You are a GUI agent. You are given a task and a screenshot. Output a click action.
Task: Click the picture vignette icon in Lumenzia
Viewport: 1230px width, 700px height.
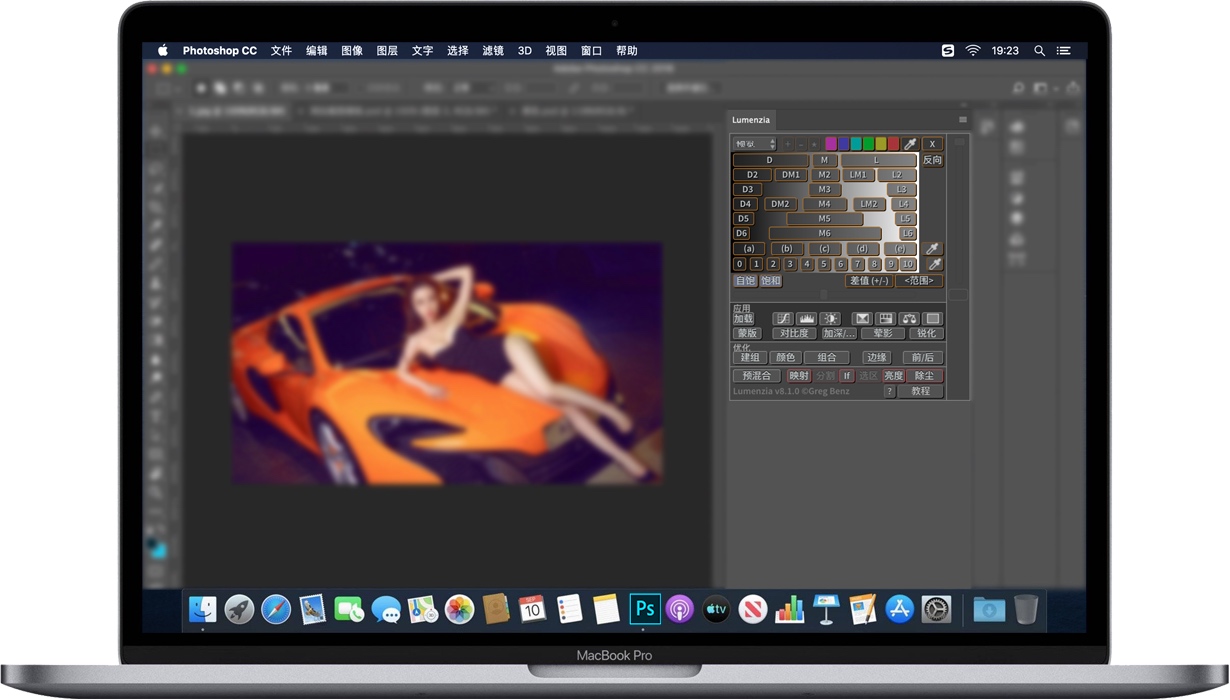coord(933,318)
